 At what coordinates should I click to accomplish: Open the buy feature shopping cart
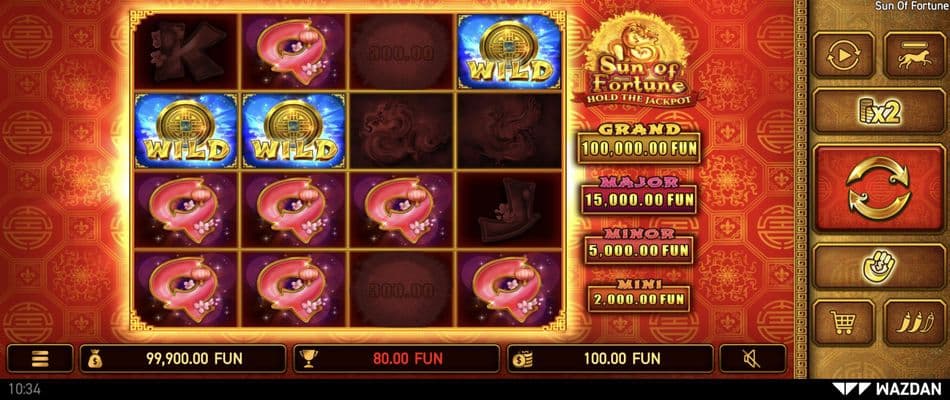[843, 322]
